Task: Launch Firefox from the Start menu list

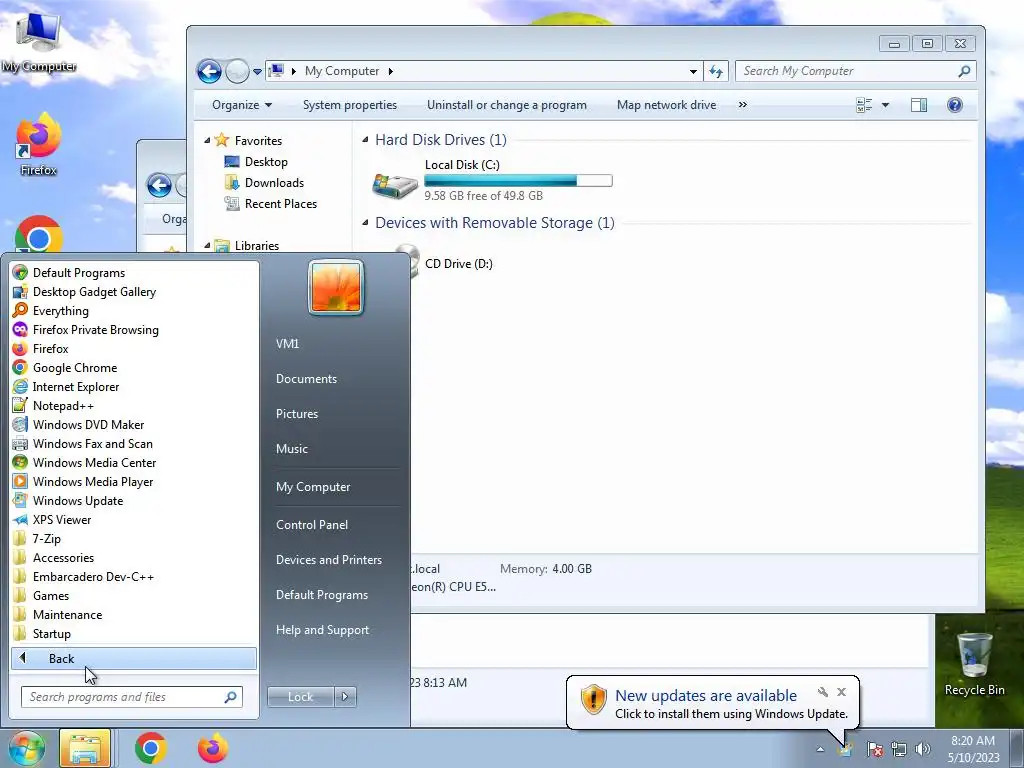Action: [x=40, y=349]
